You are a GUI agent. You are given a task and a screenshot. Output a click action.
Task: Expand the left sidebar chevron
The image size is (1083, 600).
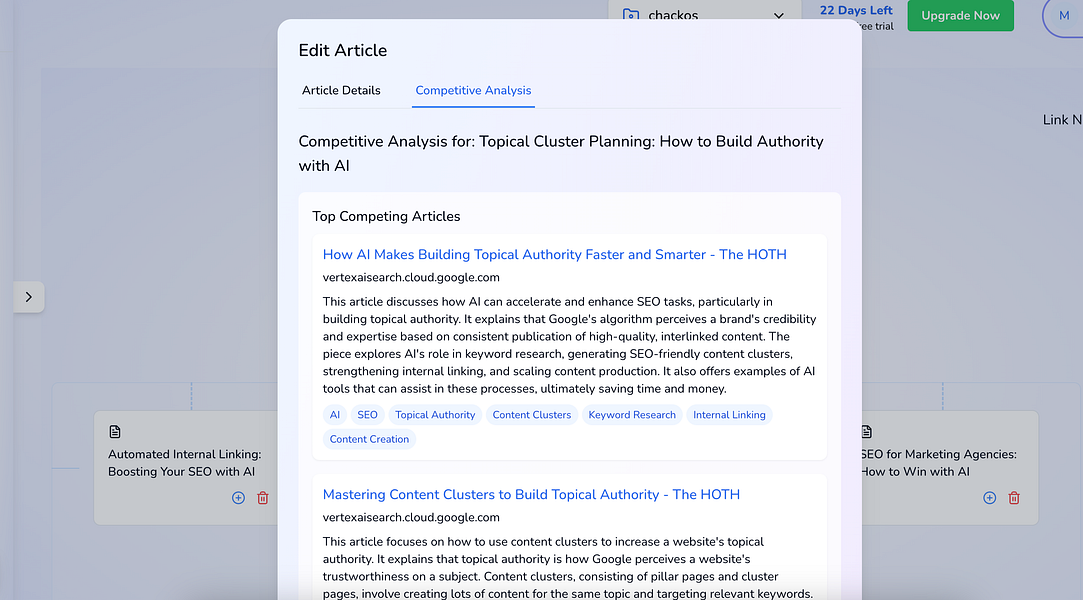[x=28, y=297]
